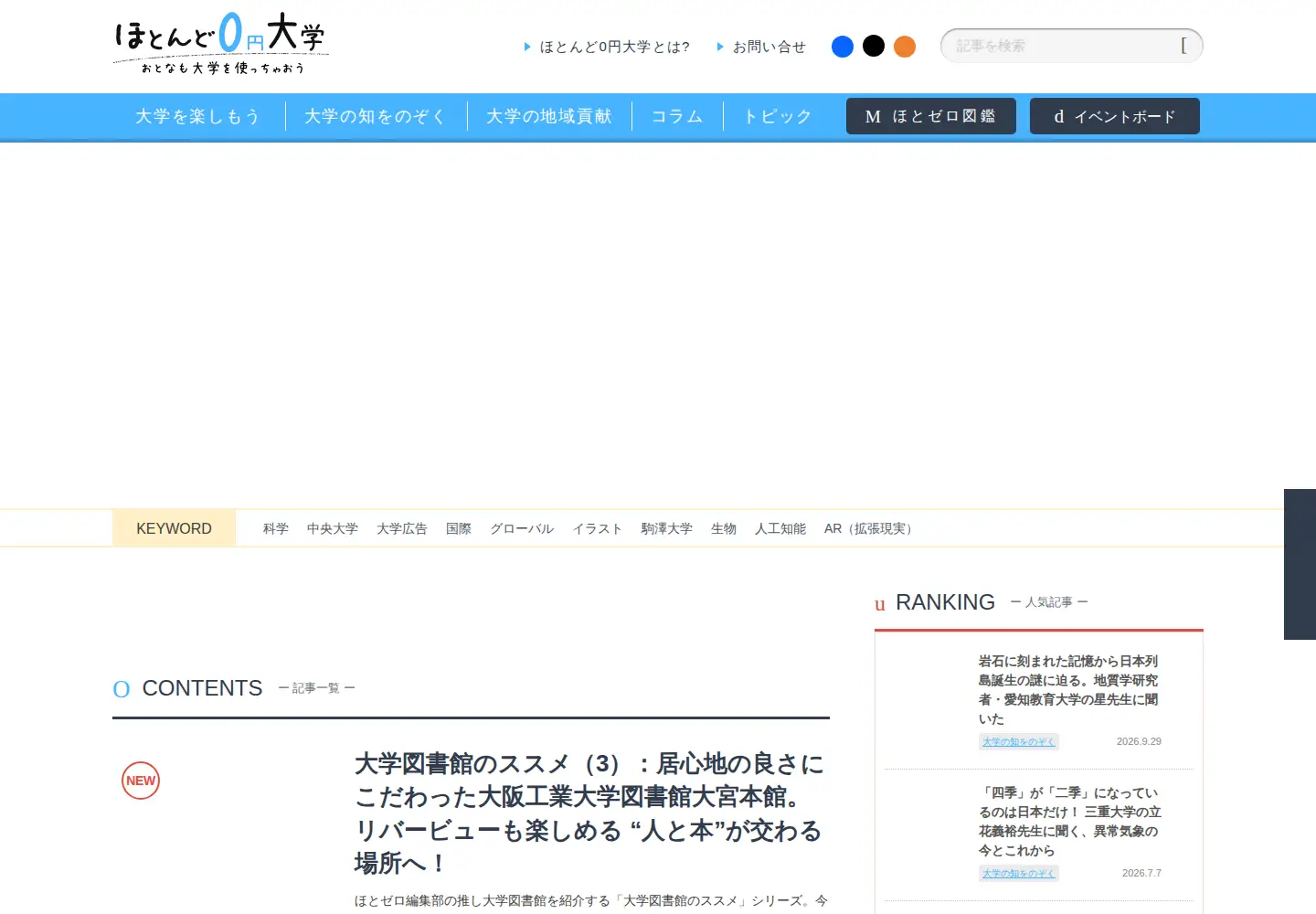
Task: Click the AR（拡張現実） keyword
Action: [870, 528]
